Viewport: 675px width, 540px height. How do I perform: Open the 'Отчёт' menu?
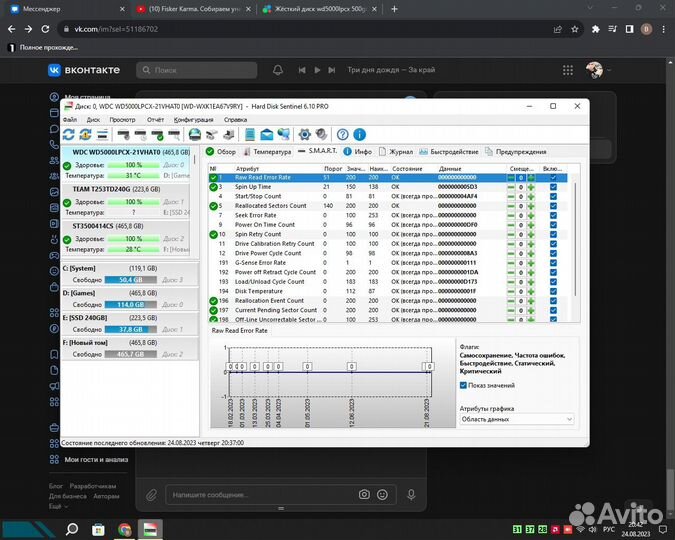coord(155,119)
